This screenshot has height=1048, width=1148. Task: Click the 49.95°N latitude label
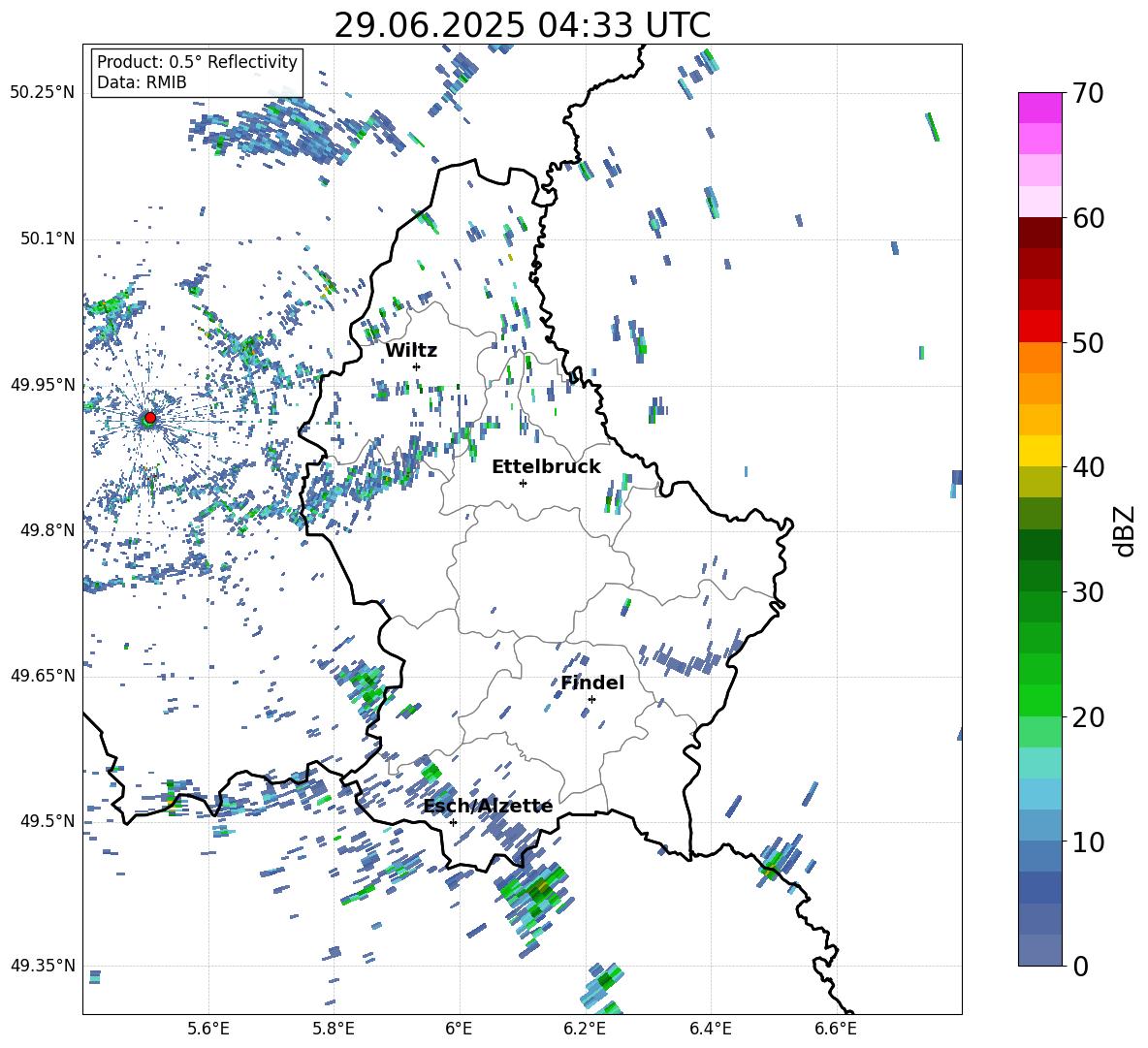pos(43,384)
